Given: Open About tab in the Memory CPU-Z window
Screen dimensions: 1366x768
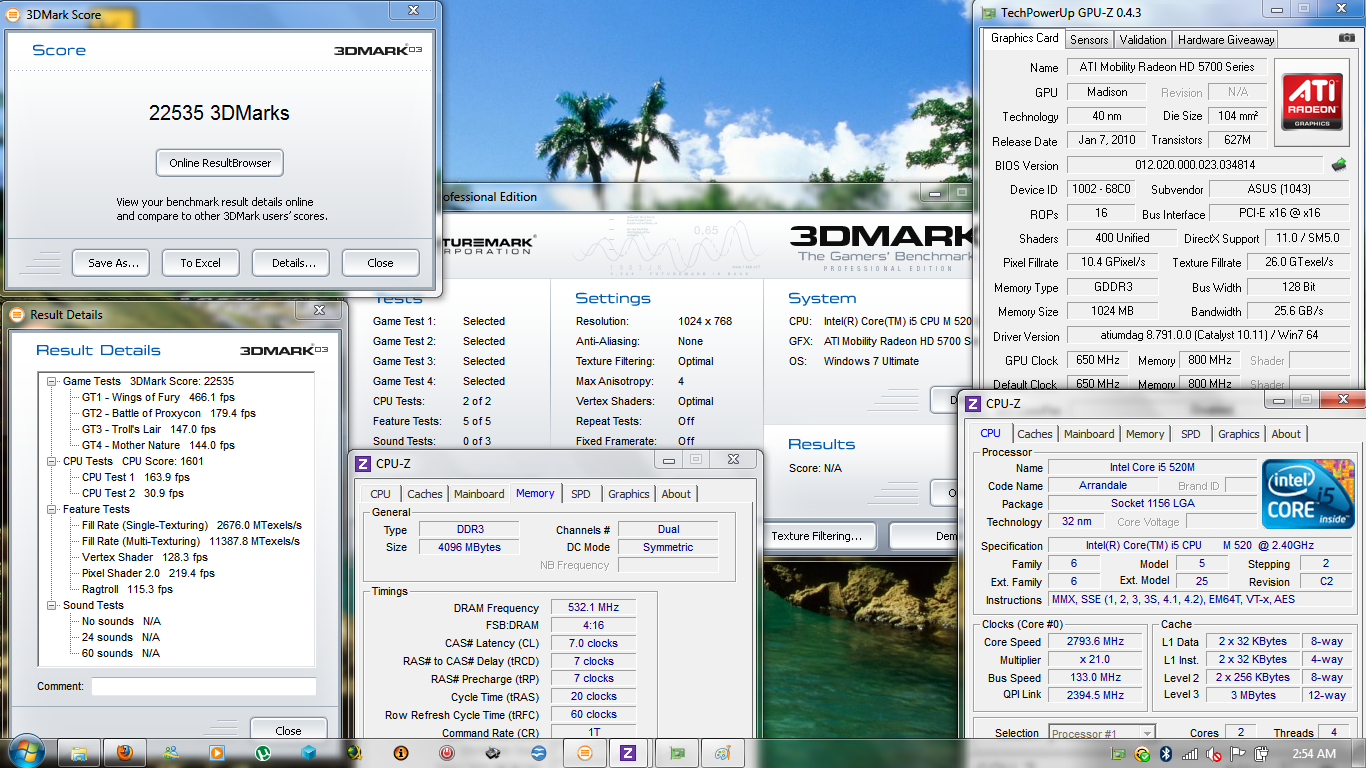Looking at the screenshot, I should tap(676, 494).
